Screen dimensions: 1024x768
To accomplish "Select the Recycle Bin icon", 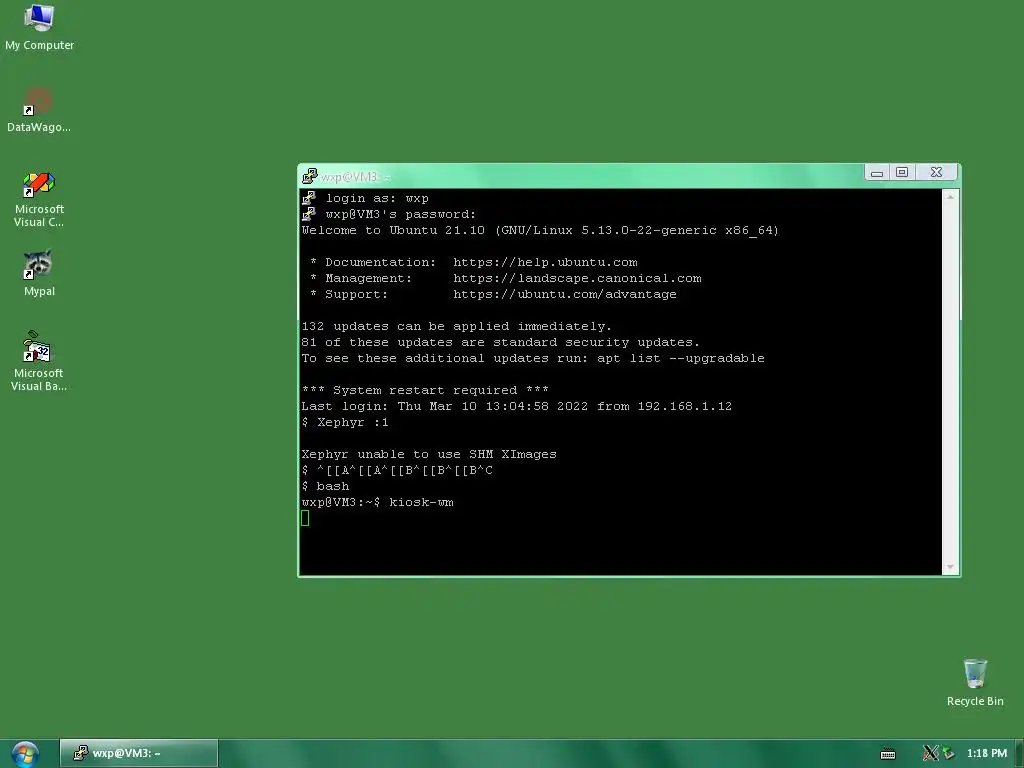I will click(x=974, y=682).
